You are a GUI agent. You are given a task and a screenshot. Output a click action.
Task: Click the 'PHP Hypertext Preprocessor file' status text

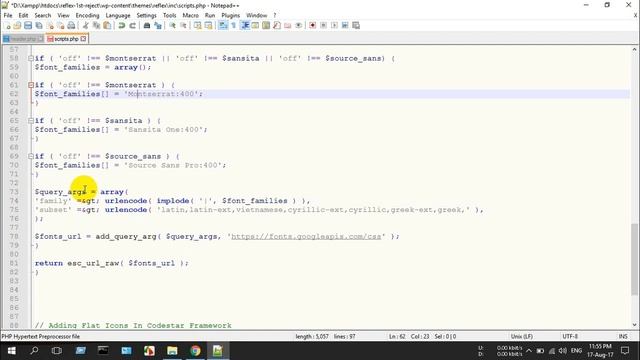click(x=41, y=336)
